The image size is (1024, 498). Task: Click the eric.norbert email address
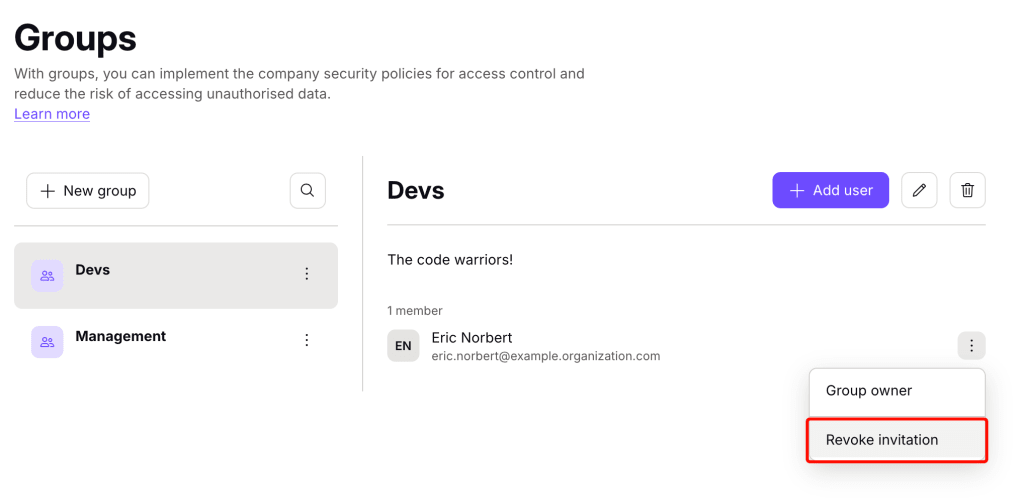point(546,356)
